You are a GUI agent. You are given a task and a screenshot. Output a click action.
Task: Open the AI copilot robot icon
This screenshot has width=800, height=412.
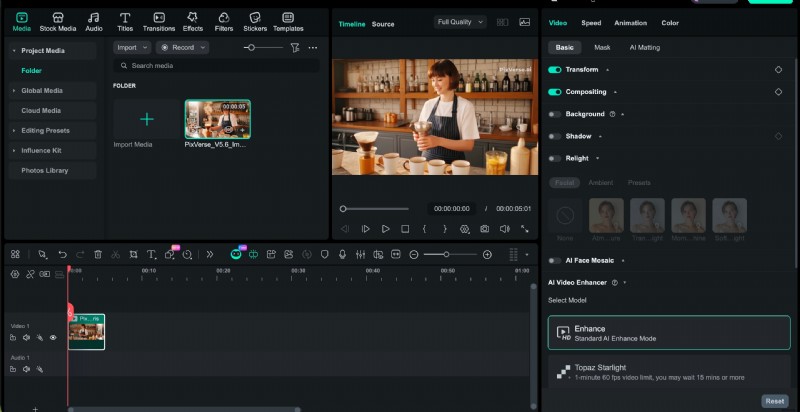236,254
